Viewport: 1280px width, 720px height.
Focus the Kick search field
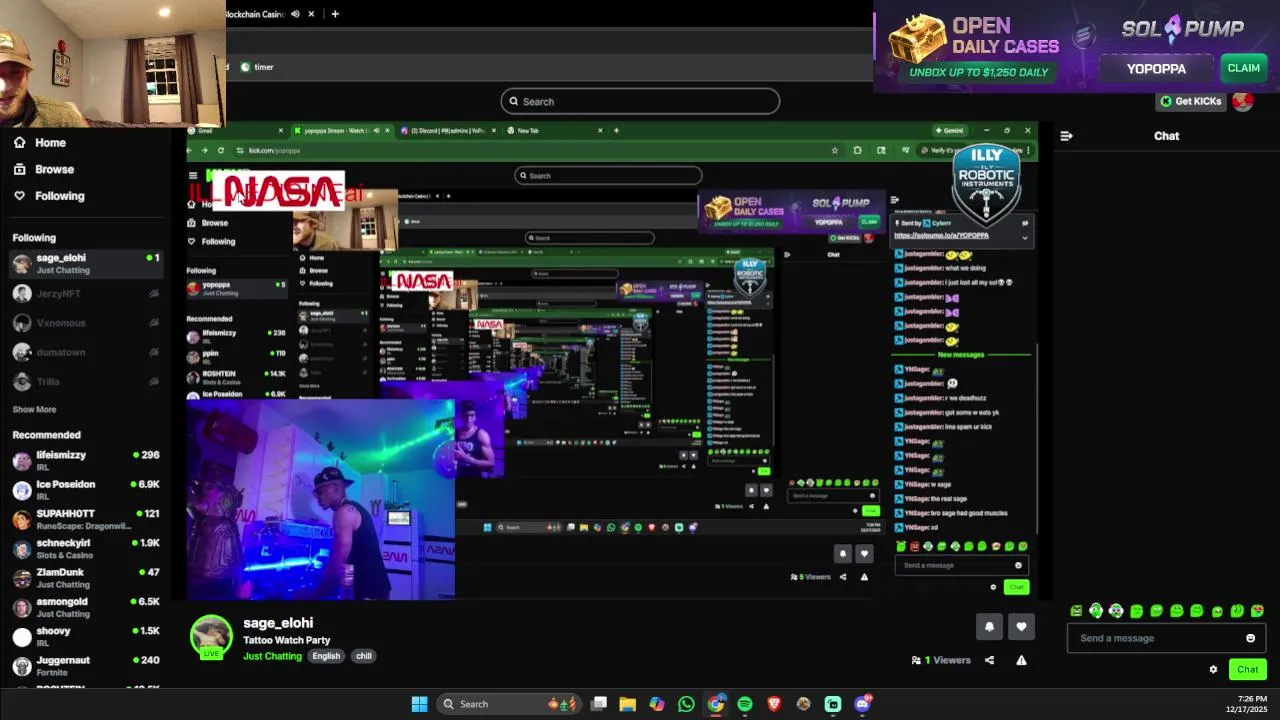point(640,101)
